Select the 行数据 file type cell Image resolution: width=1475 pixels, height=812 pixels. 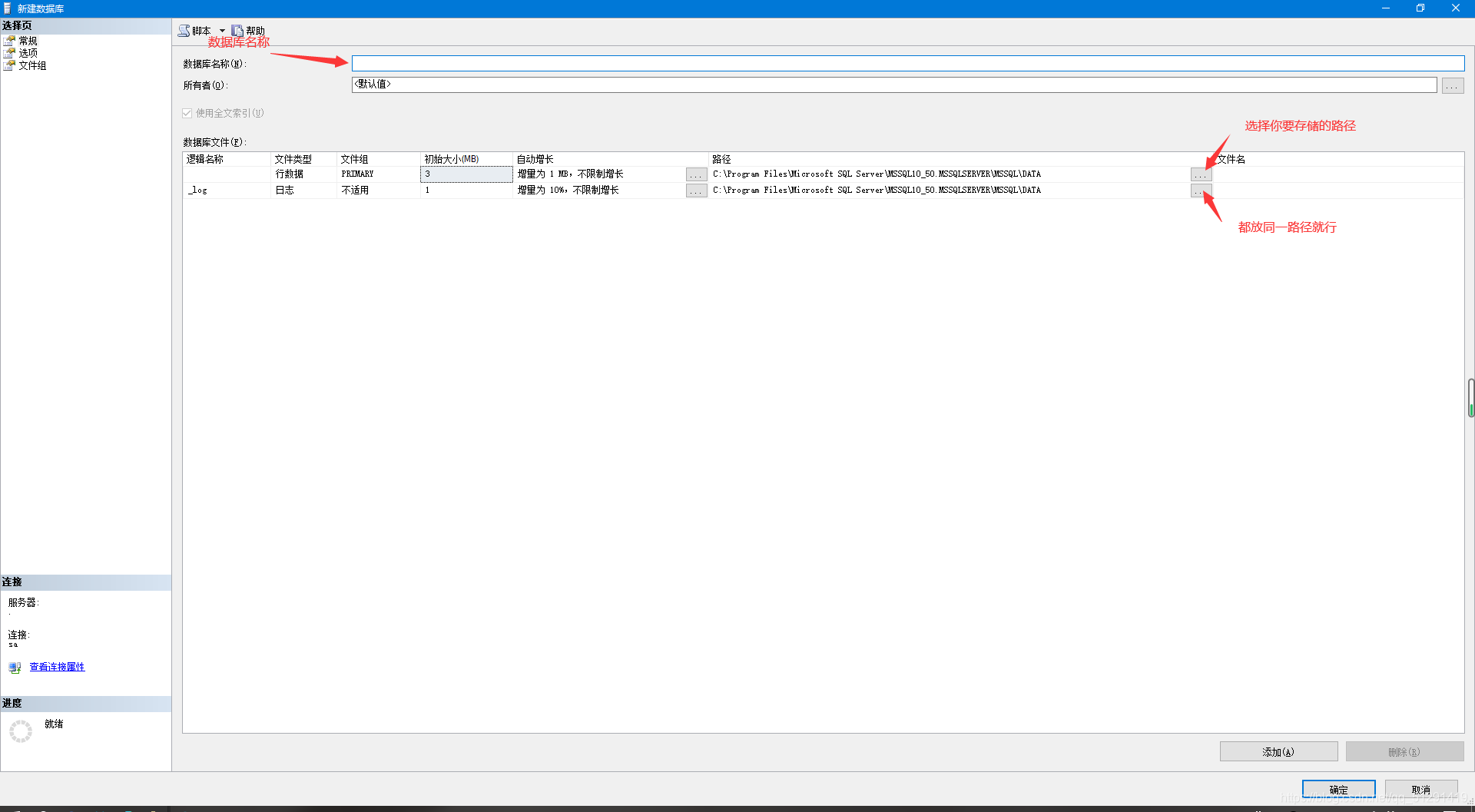(x=304, y=174)
